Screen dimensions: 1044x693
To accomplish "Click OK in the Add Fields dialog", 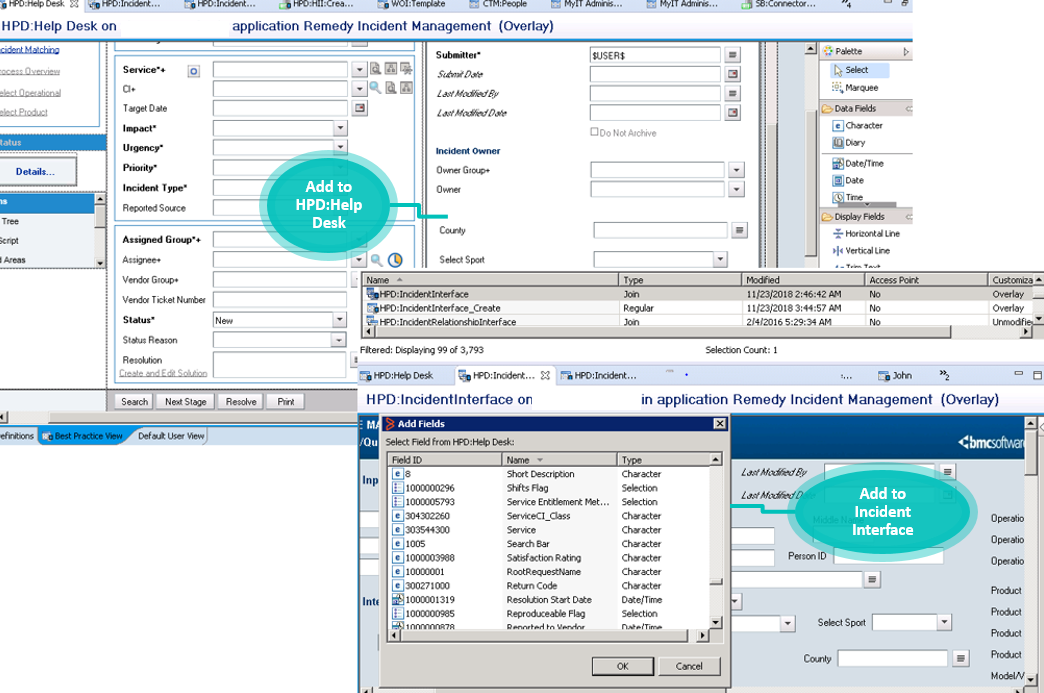I will tap(623, 666).
